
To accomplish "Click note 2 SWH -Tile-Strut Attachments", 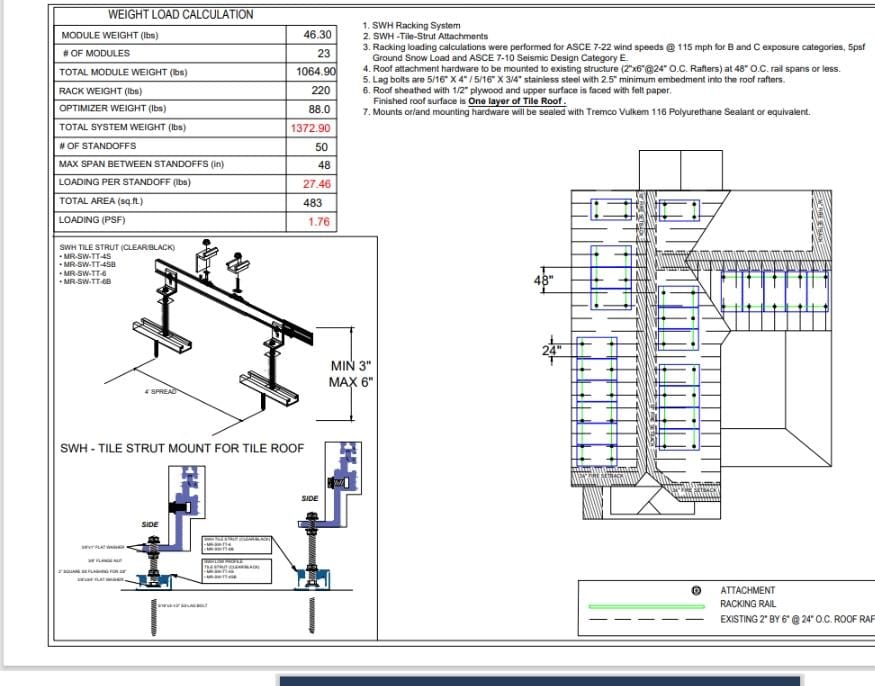I will 425,36.
